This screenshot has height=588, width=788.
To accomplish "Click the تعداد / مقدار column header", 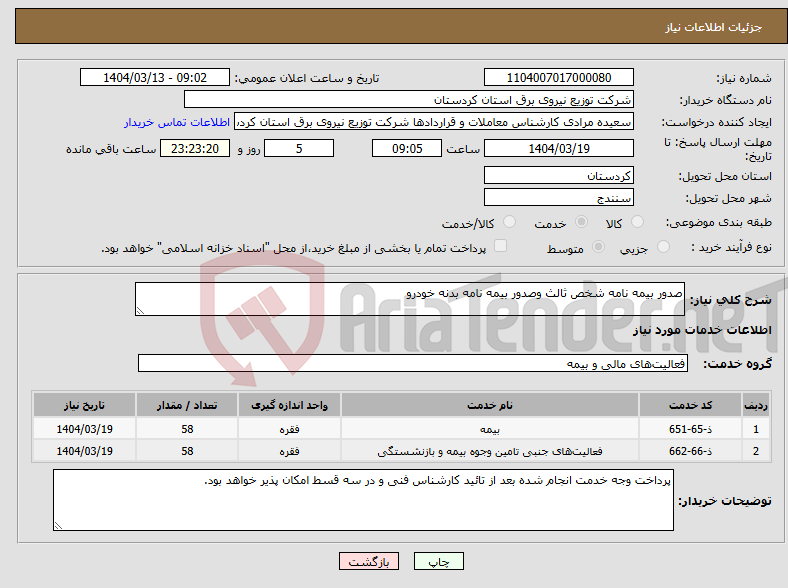I will [187, 405].
